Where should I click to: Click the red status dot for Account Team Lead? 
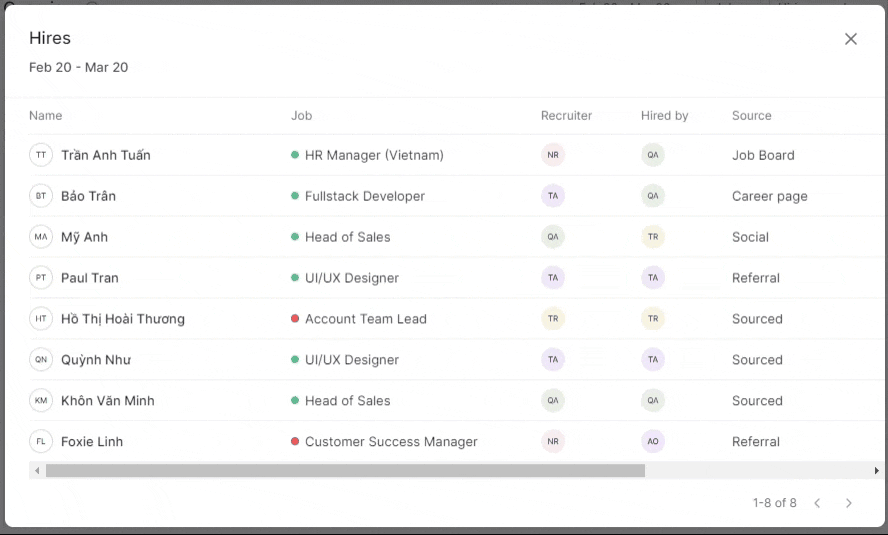tap(295, 319)
